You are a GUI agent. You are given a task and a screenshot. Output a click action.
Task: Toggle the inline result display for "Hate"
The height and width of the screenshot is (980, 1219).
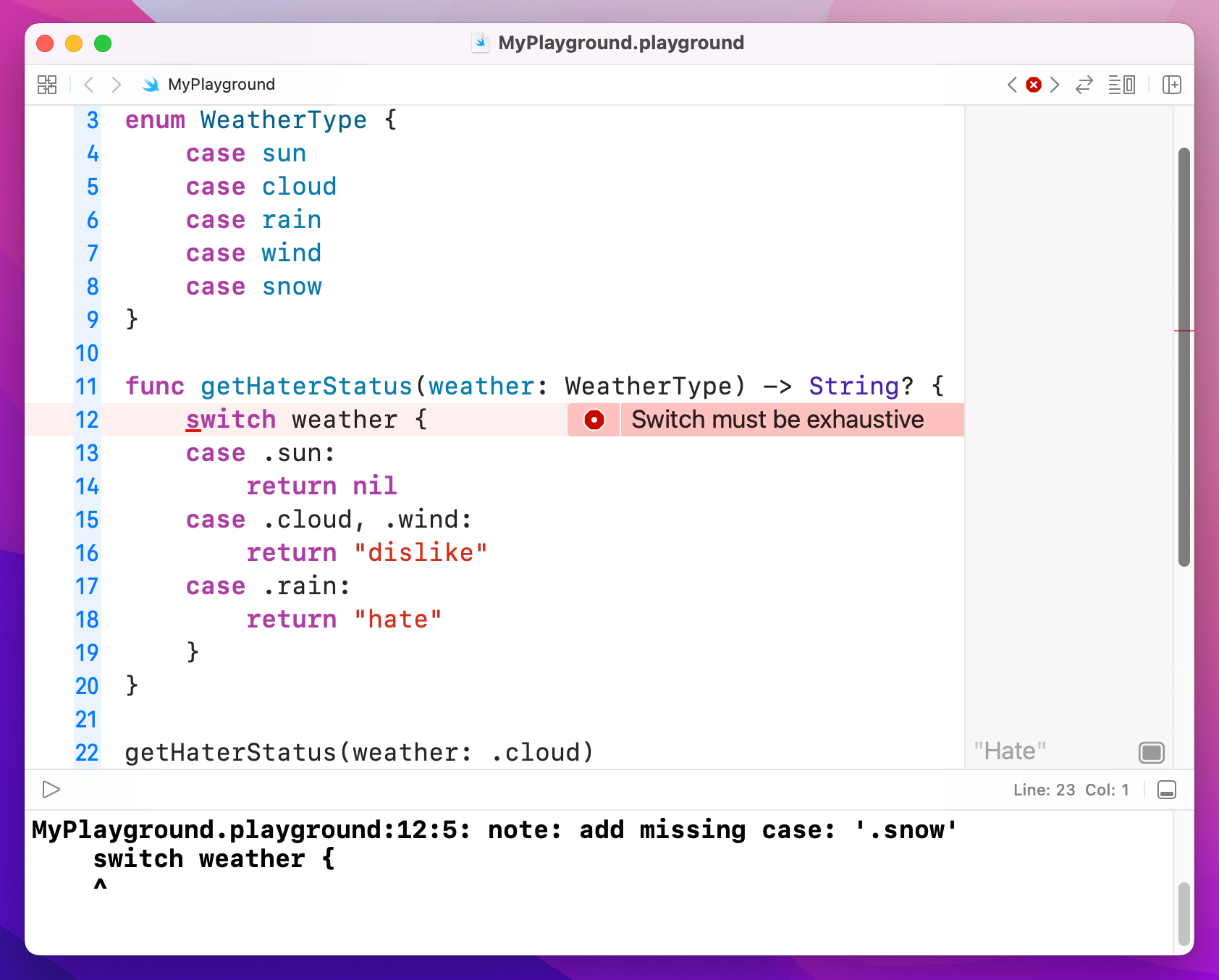coord(1151,752)
